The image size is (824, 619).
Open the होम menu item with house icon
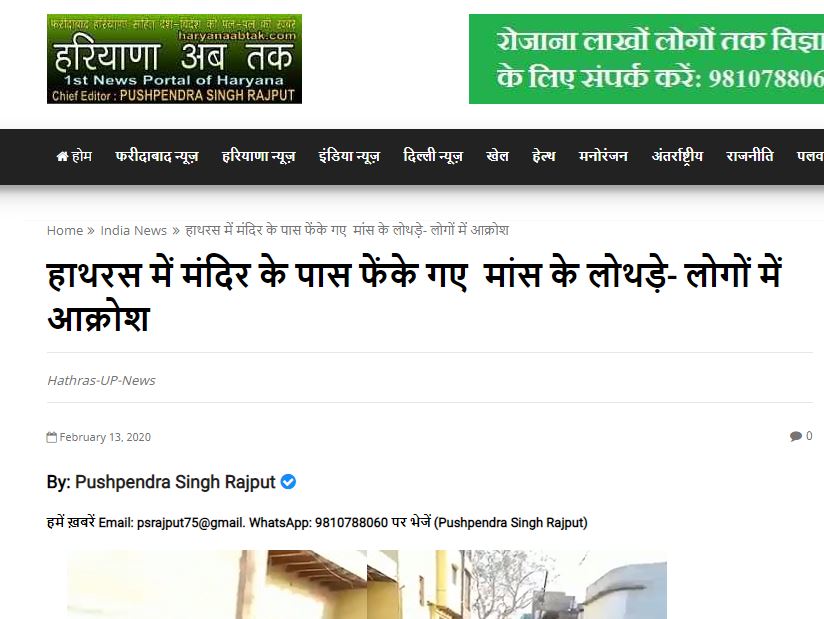[x=74, y=156]
